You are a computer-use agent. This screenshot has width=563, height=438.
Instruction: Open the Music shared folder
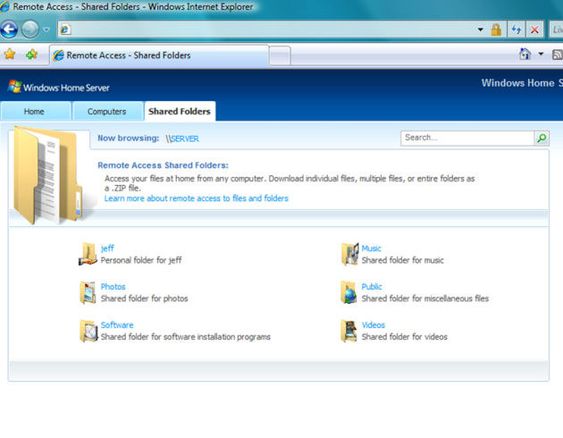[371, 248]
